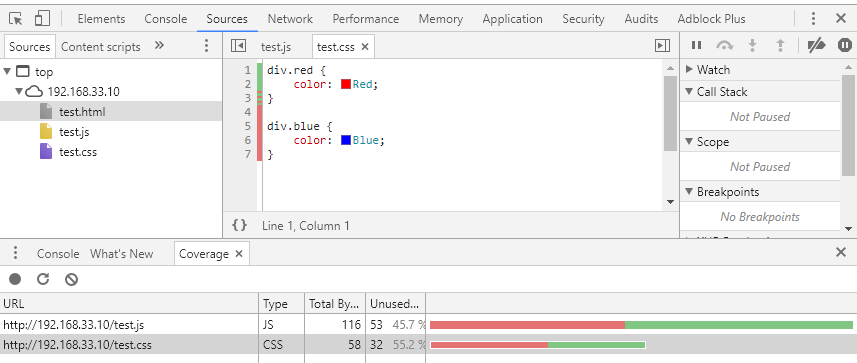857x363 pixels.
Task: Sort coverage by URL column header
Action: tap(130, 303)
